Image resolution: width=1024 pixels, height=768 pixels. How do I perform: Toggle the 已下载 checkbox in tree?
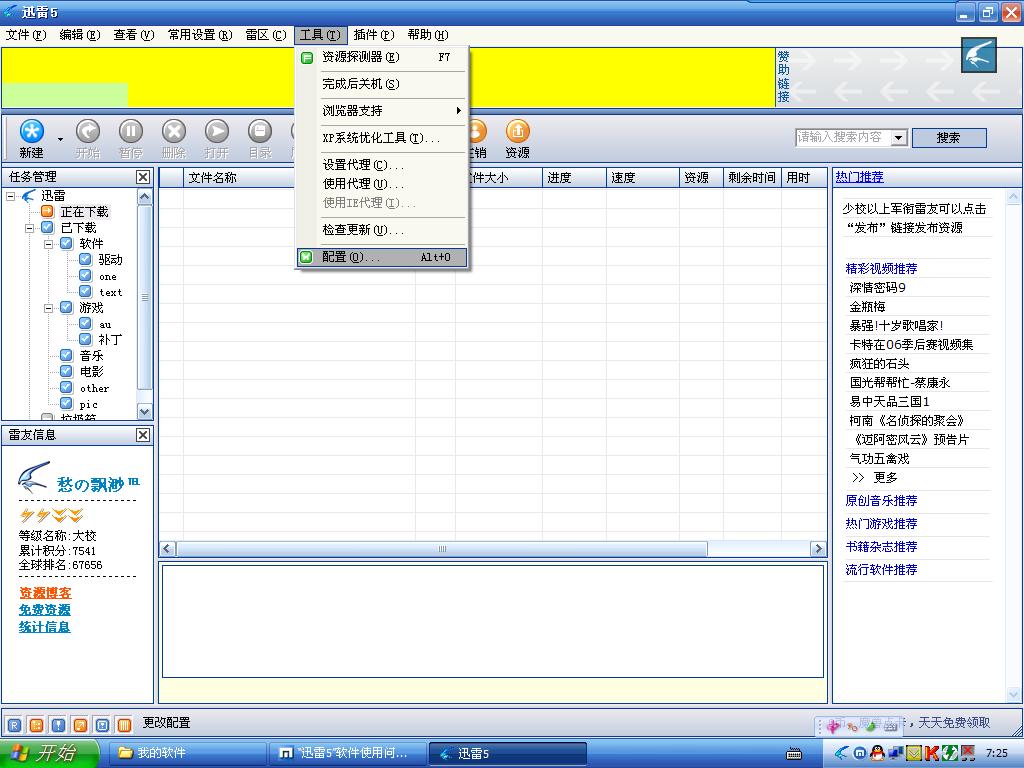47,227
